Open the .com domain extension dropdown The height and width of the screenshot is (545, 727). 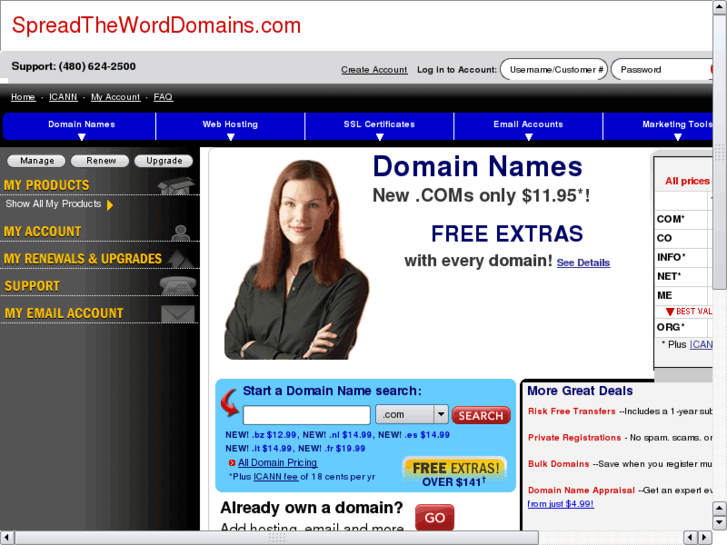pyautogui.click(x=412, y=415)
